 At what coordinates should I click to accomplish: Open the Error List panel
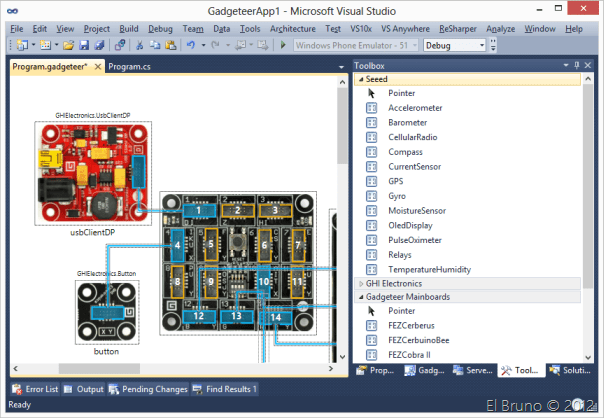coord(35,389)
